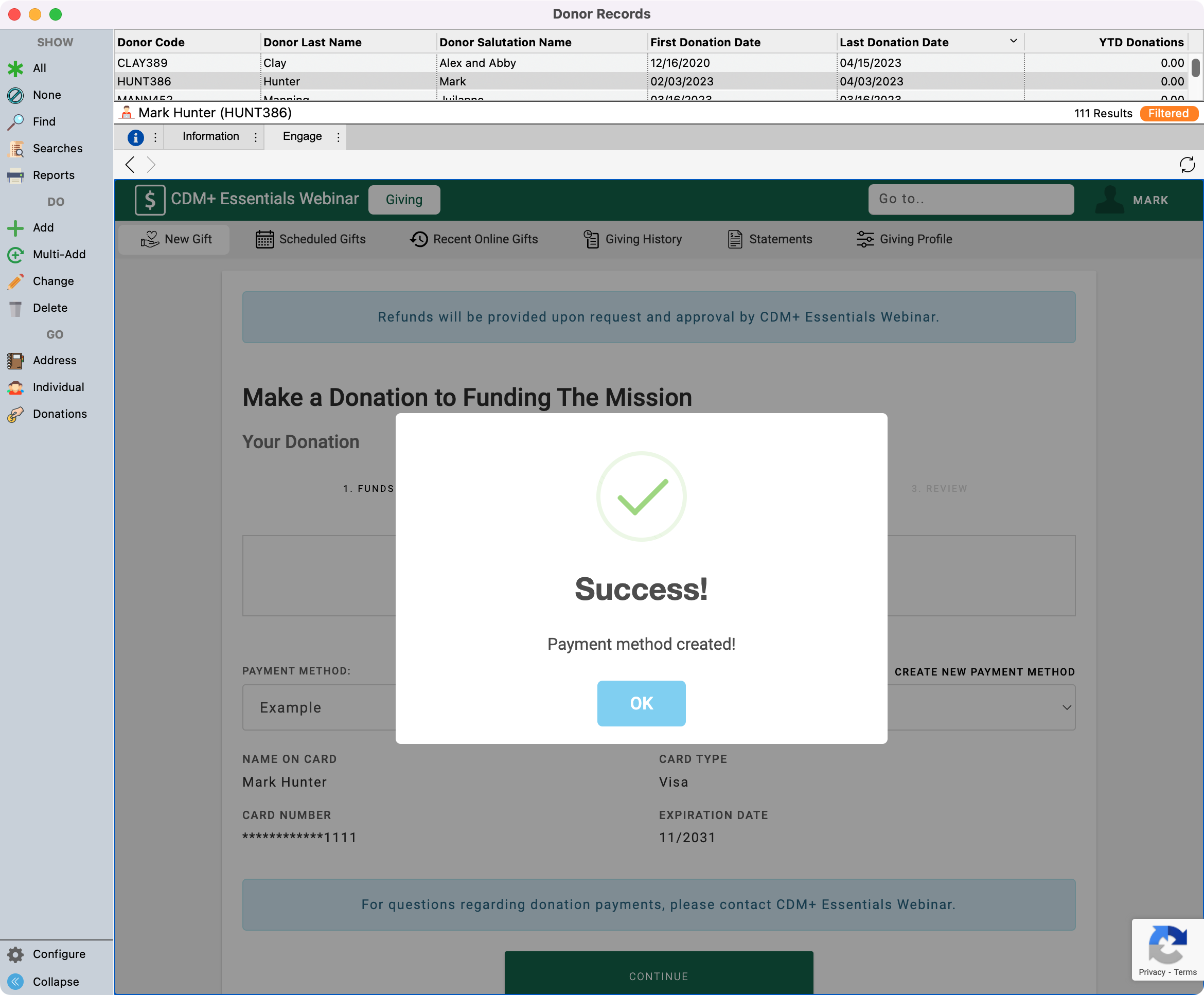Navigate back with left arrow
The width and height of the screenshot is (1204, 995).
click(x=130, y=165)
